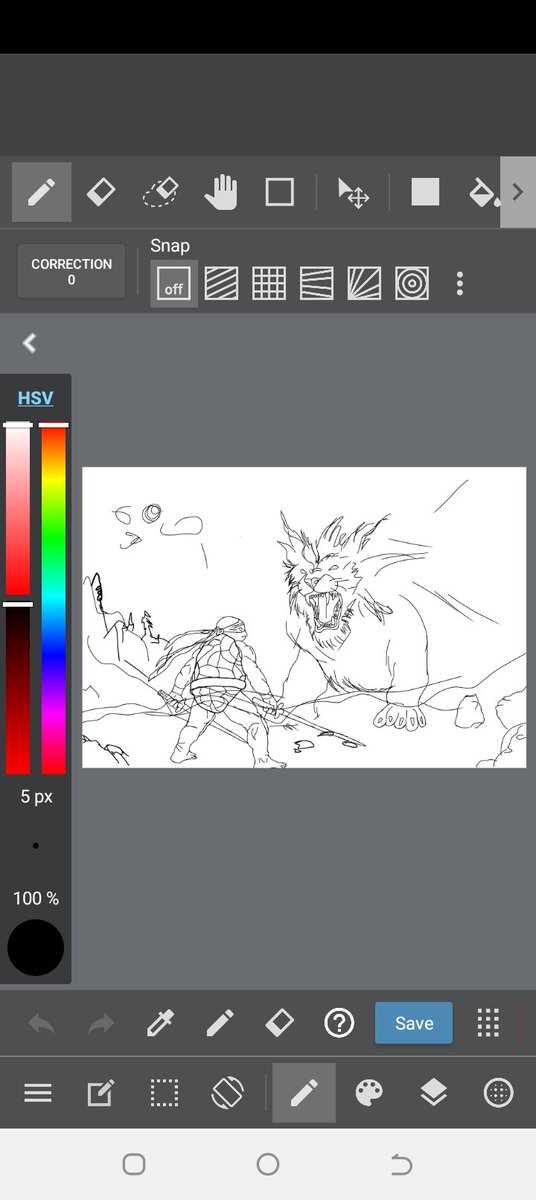Toggle the brush panel tab

point(304,1093)
